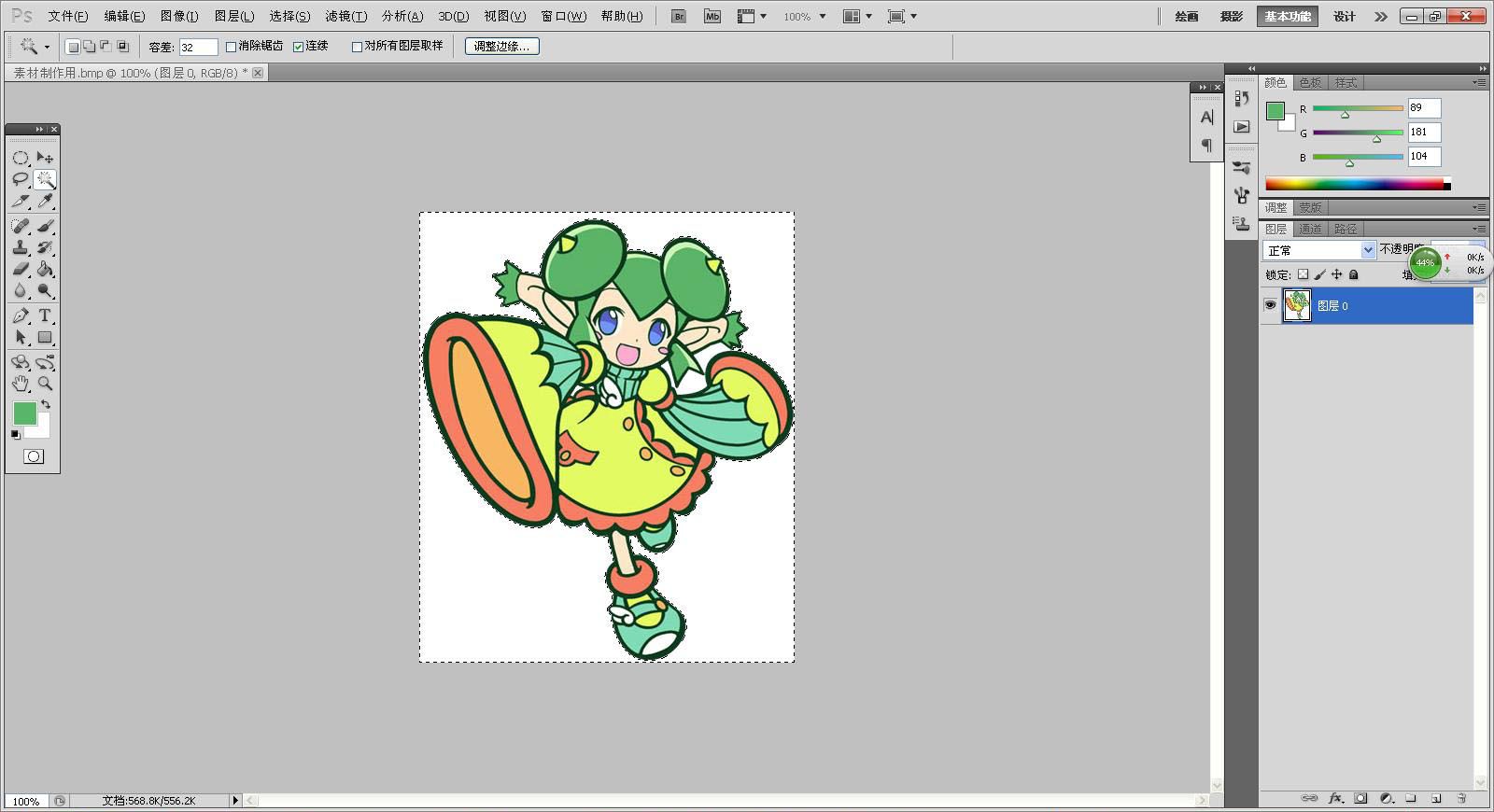Select the Dodge tool
The image size is (1494, 812).
click(45, 290)
